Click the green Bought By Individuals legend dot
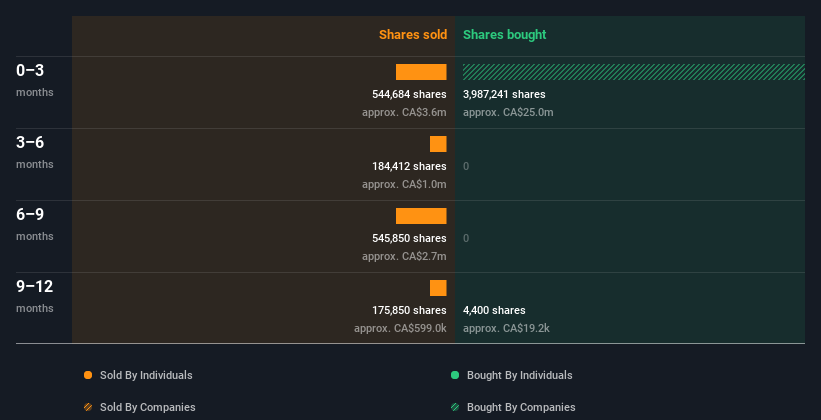 click(455, 375)
